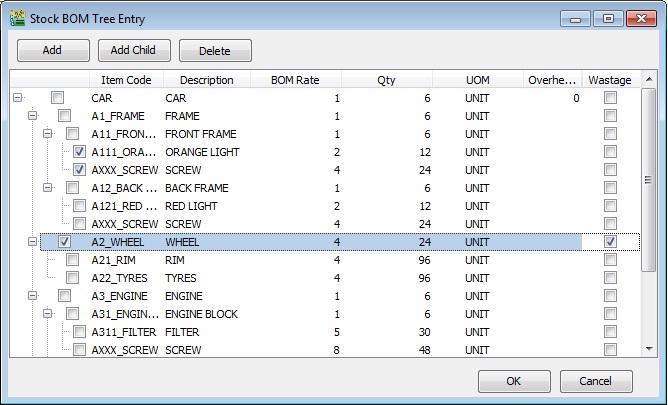Tick the A311_FILTER row checkbox

pyautogui.click(x=79, y=331)
